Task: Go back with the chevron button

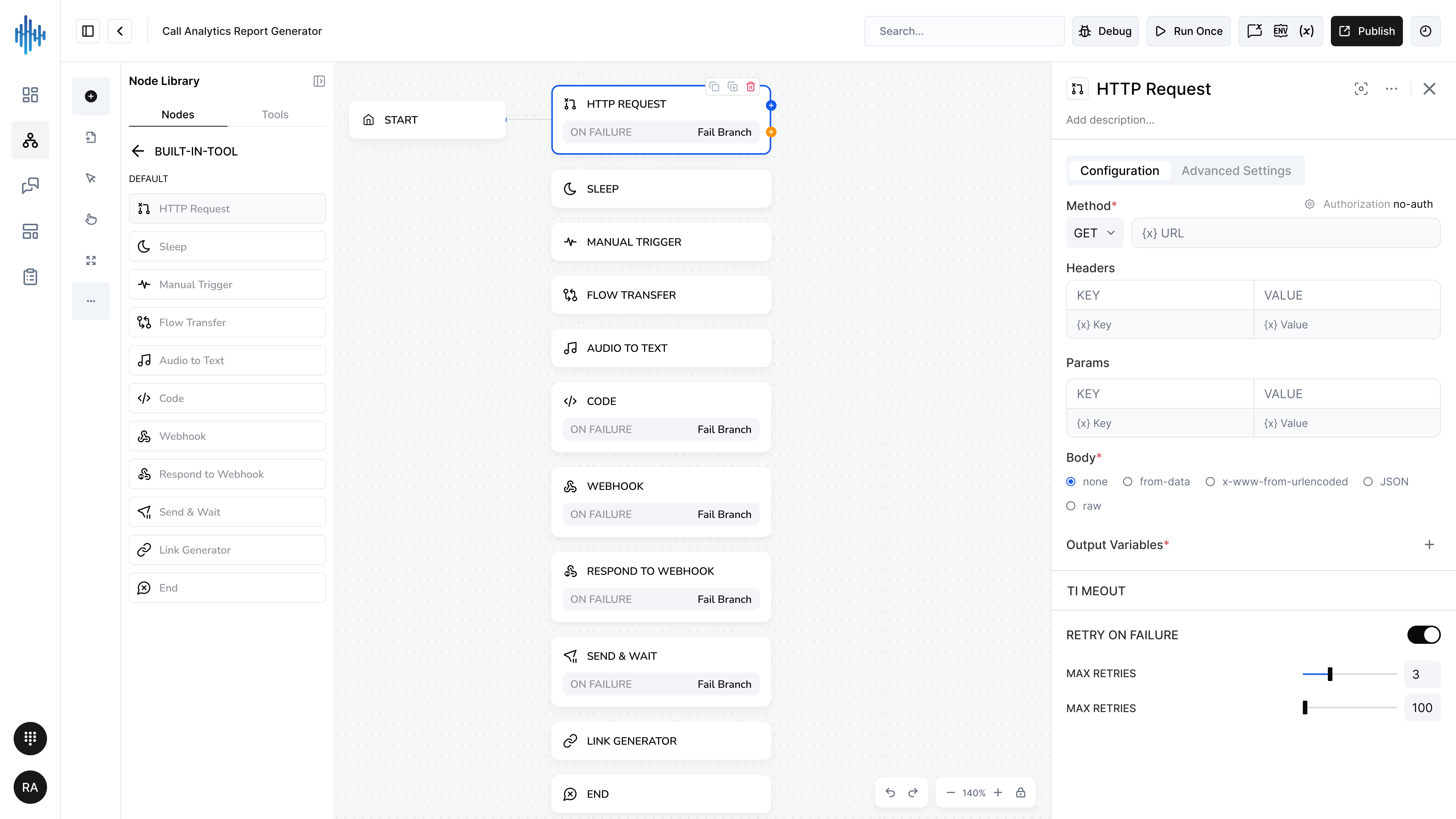Action: pyautogui.click(x=120, y=31)
